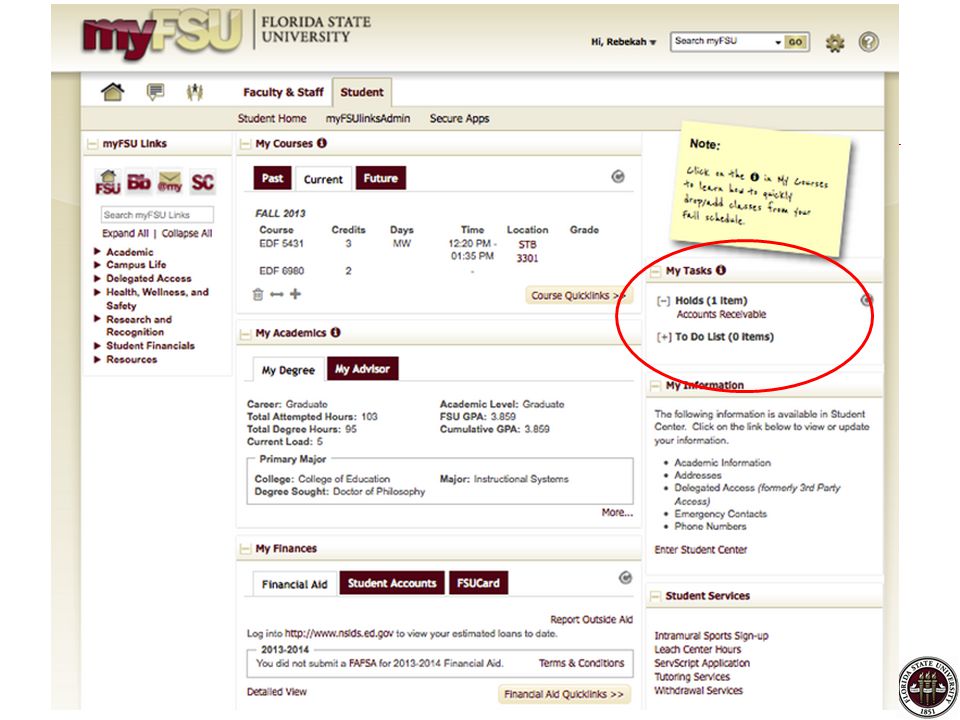Click the home icon in navigation bar
Image resolution: width=960 pixels, height=720 pixels.
click(113, 92)
